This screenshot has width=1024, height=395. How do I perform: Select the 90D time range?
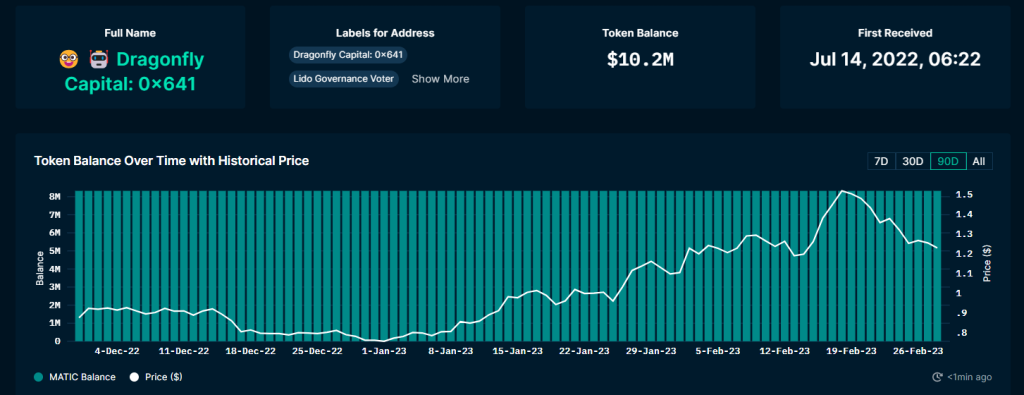tap(948, 161)
